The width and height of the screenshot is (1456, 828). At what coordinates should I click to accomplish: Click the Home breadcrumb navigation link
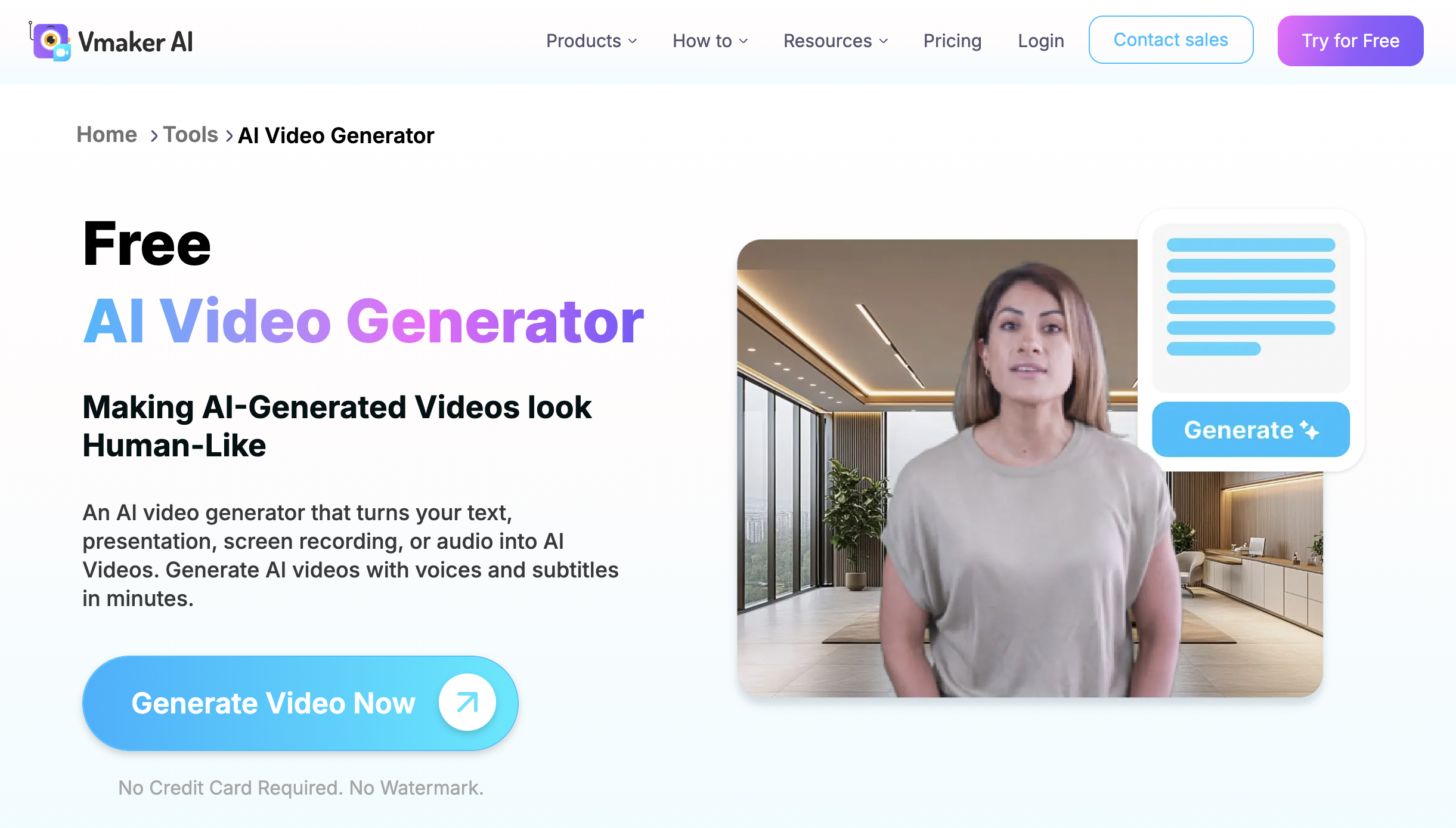click(x=107, y=135)
